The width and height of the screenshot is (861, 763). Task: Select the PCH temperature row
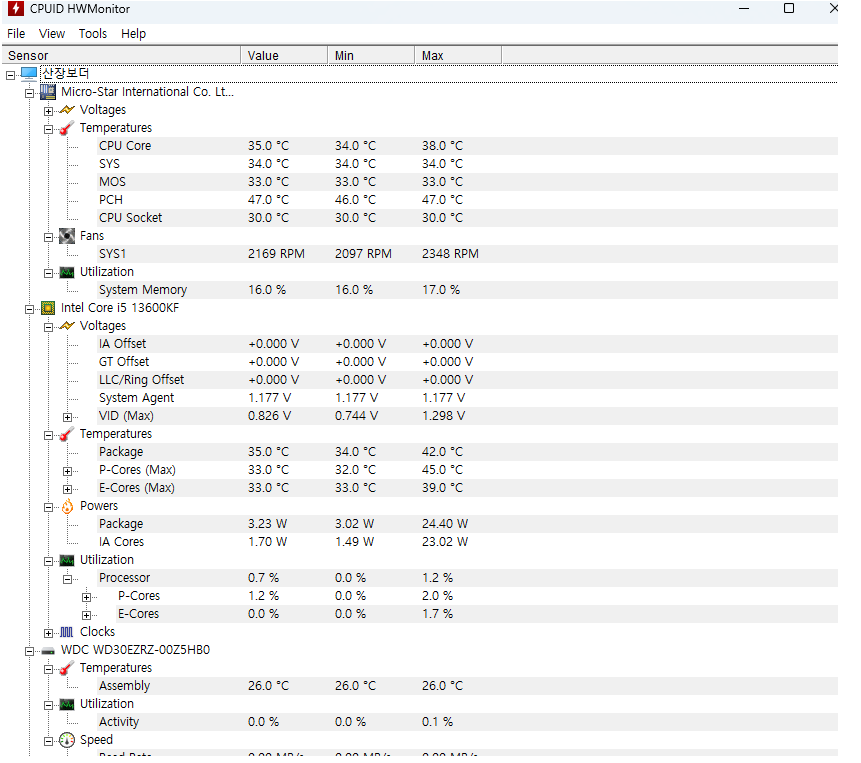point(467,200)
